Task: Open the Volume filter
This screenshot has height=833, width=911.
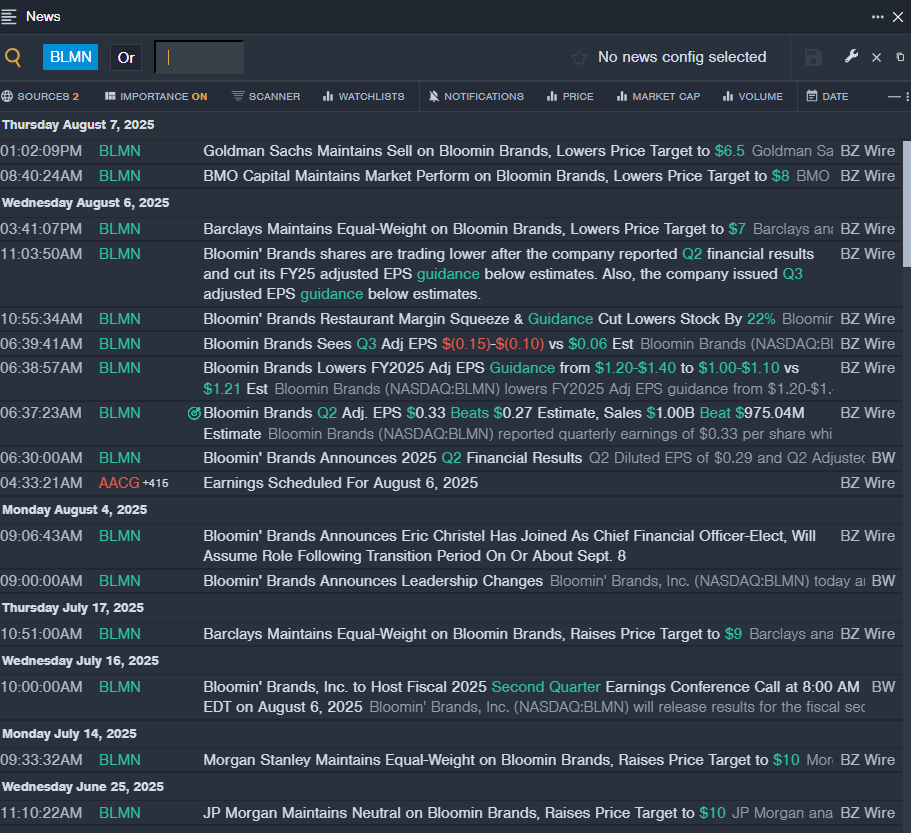Action: coord(753,96)
